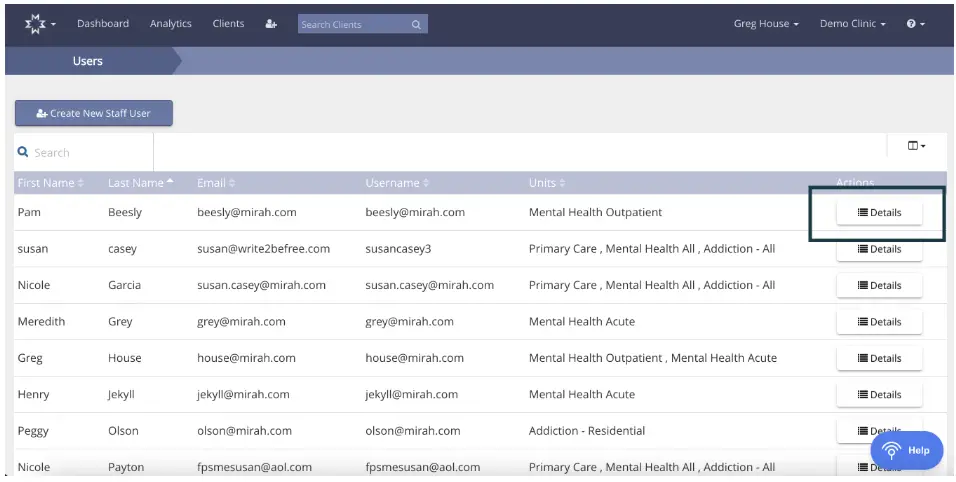Click email beesly@mirah.com in Email column
This screenshot has height=482, width=956.
pyautogui.click(x=246, y=213)
